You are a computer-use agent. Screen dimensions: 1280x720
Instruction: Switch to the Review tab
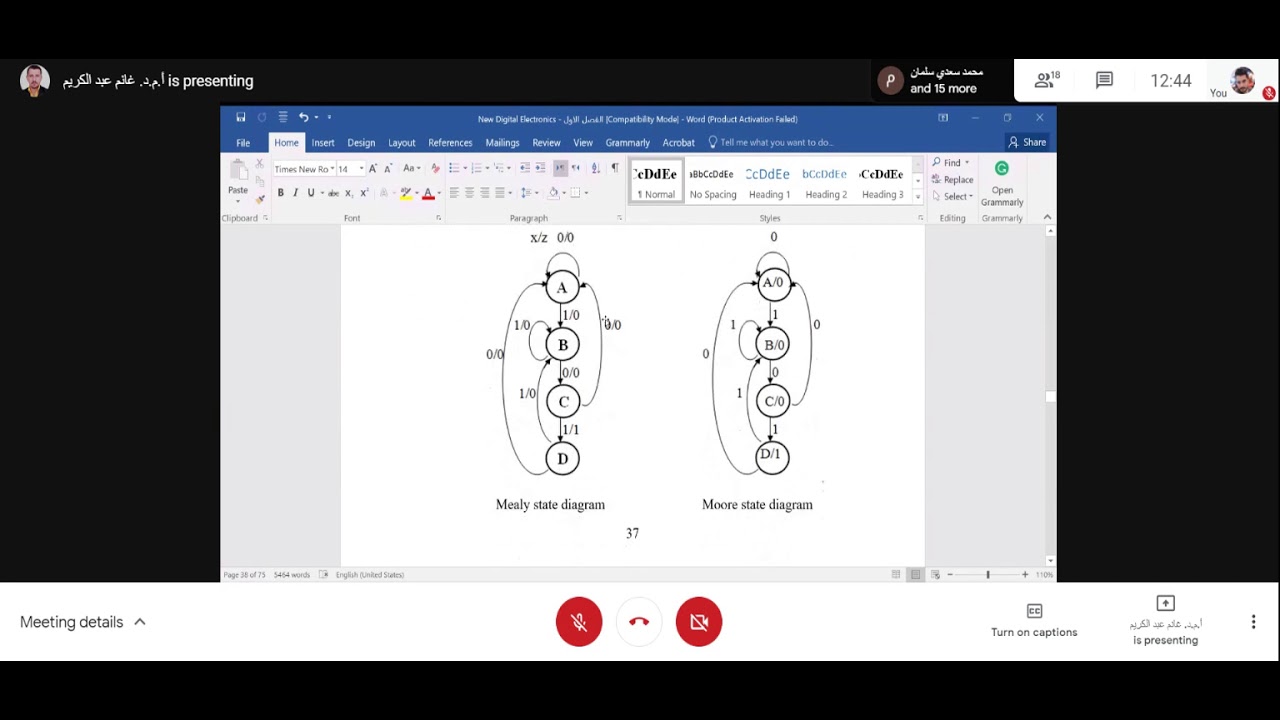click(546, 143)
